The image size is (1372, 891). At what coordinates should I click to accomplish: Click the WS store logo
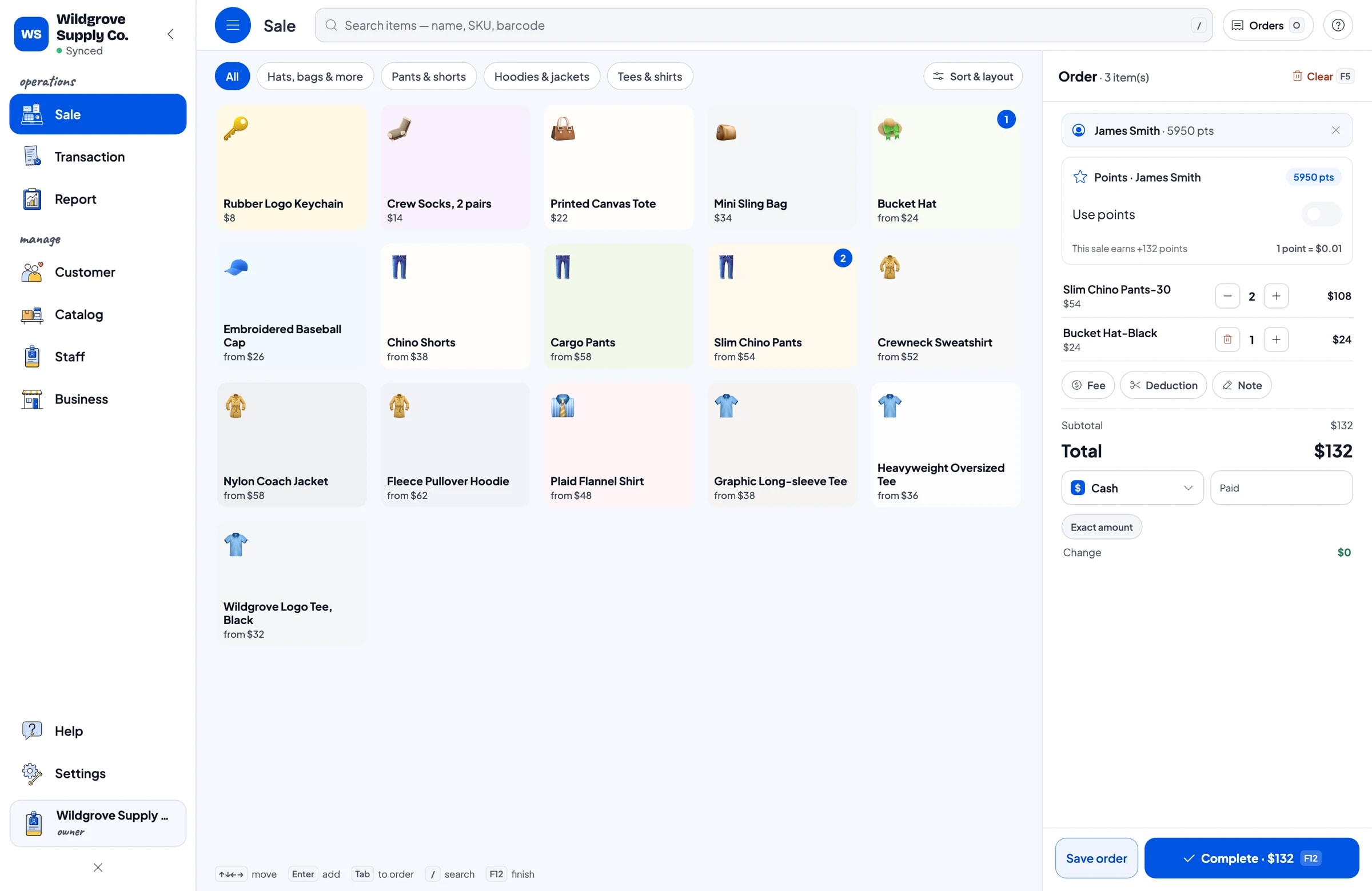pos(31,34)
